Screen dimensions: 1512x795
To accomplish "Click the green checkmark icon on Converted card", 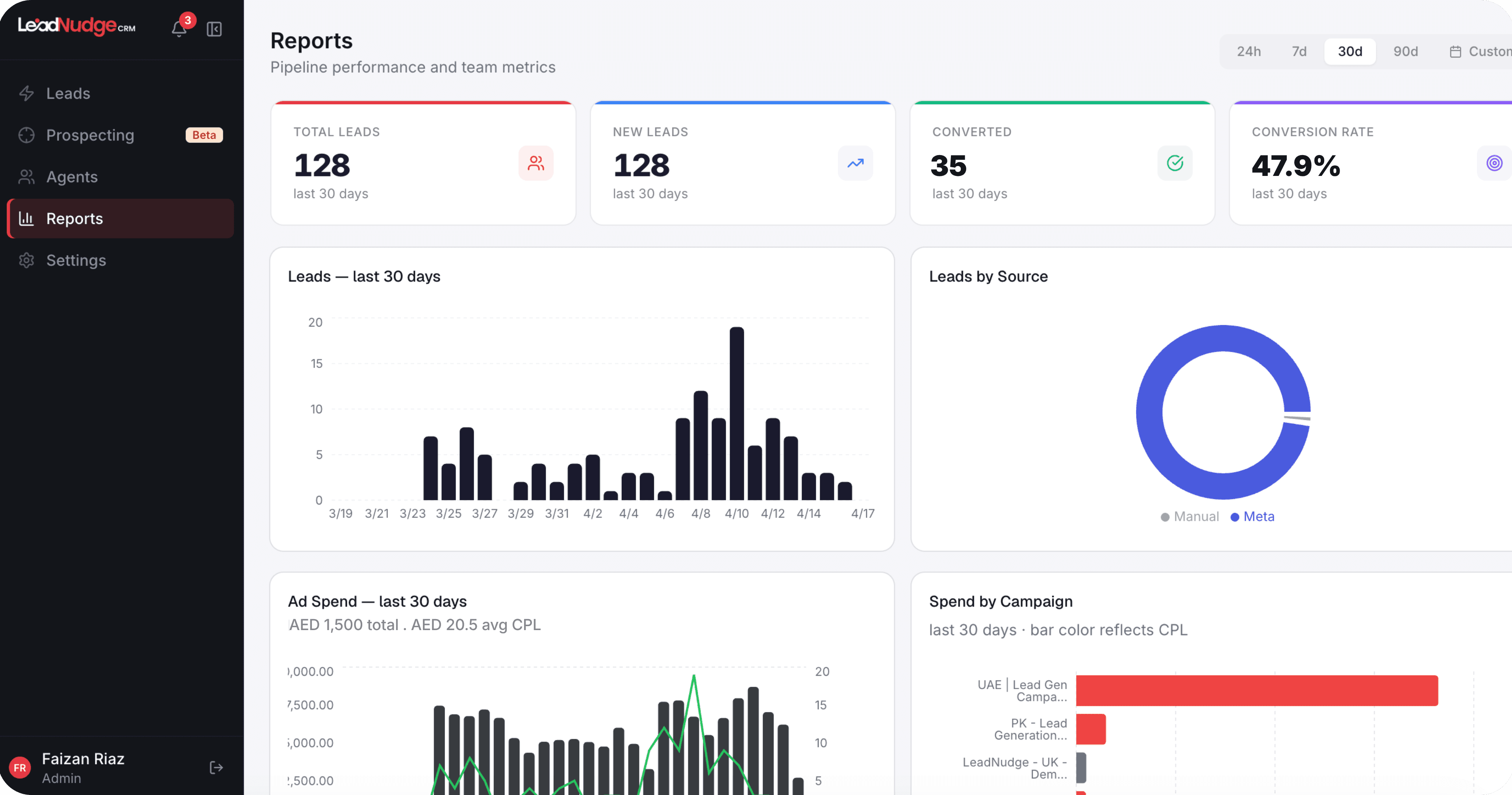I will click(1175, 163).
